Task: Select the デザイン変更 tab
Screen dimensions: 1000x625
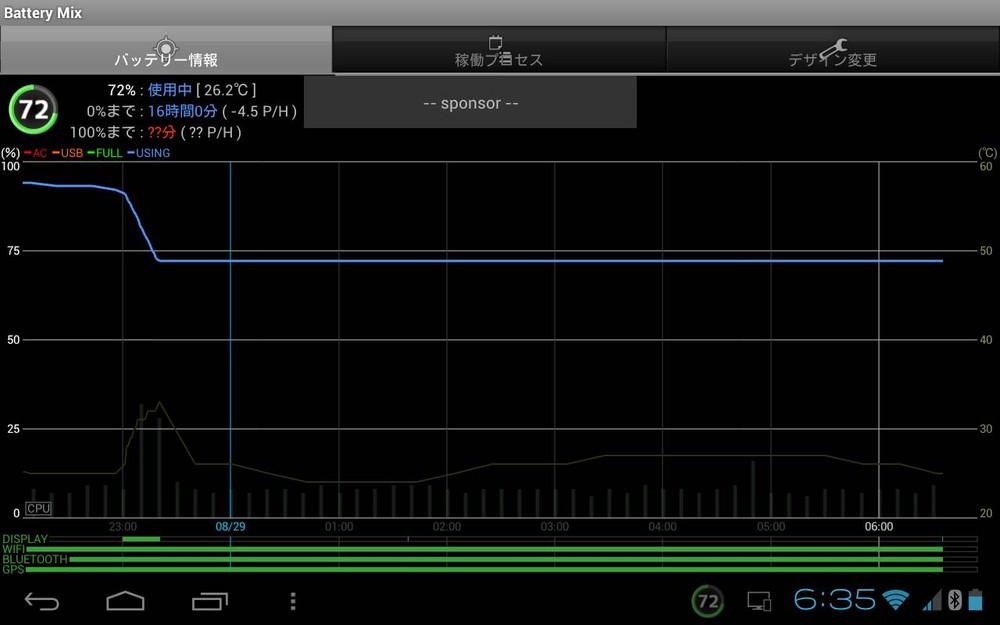Action: click(x=832, y=51)
